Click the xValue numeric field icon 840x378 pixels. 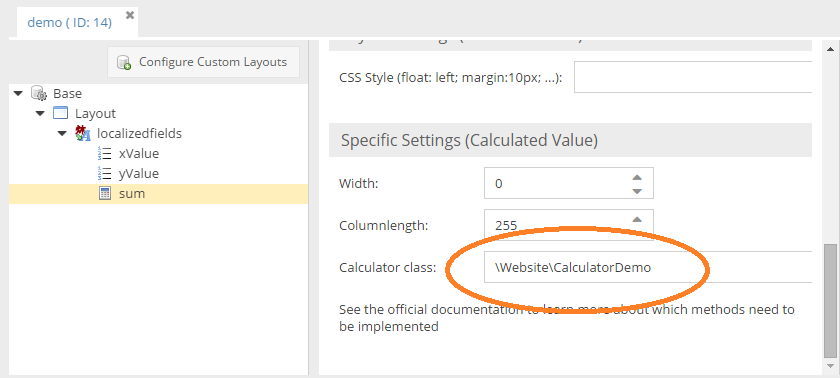pyautogui.click(x=104, y=154)
